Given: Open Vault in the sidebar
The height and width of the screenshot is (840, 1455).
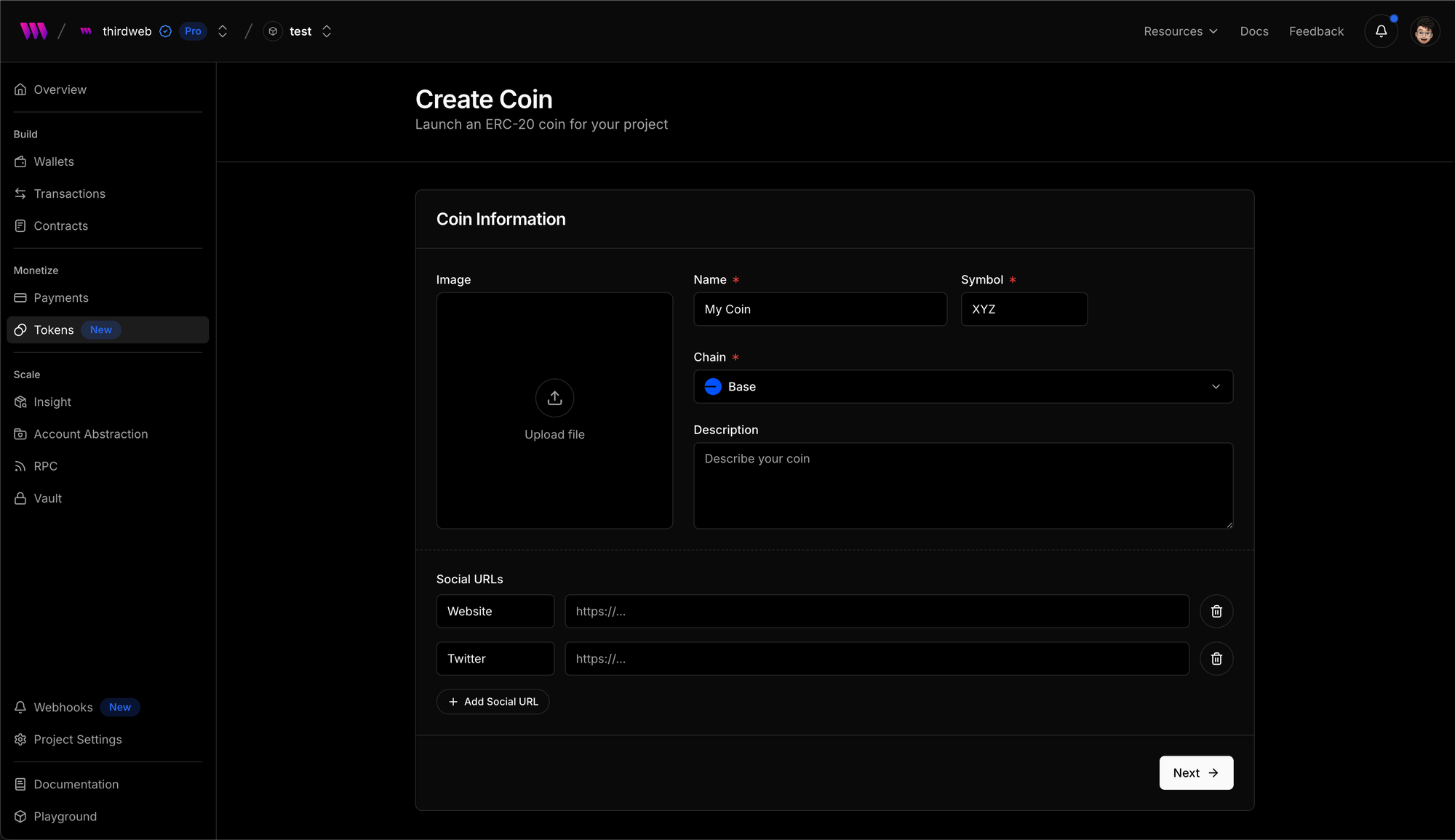Looking at the screenshot, I should pos(48,498).
